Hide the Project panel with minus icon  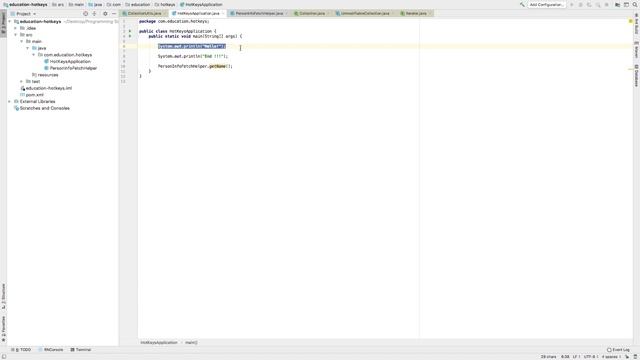point(114,13)
